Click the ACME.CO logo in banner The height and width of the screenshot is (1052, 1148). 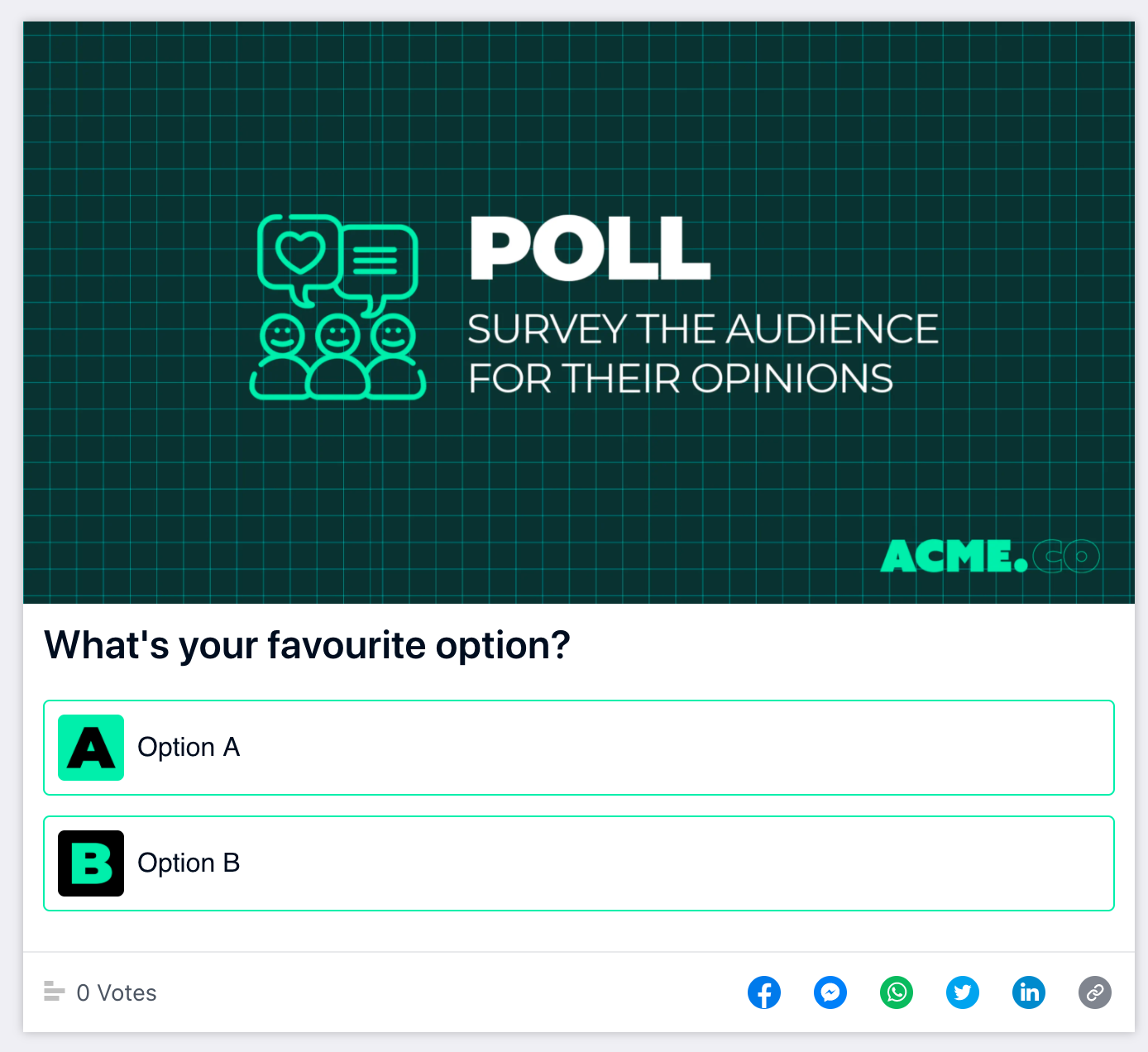[990, 556]
